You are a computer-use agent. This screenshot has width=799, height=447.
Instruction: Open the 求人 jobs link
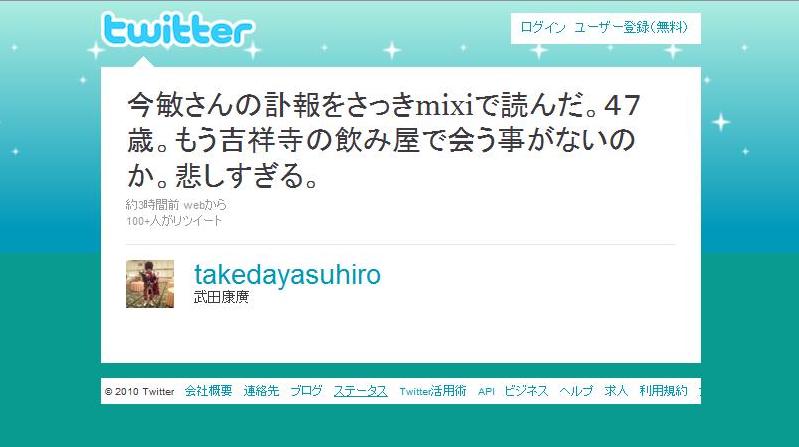[x=616, y=391]
